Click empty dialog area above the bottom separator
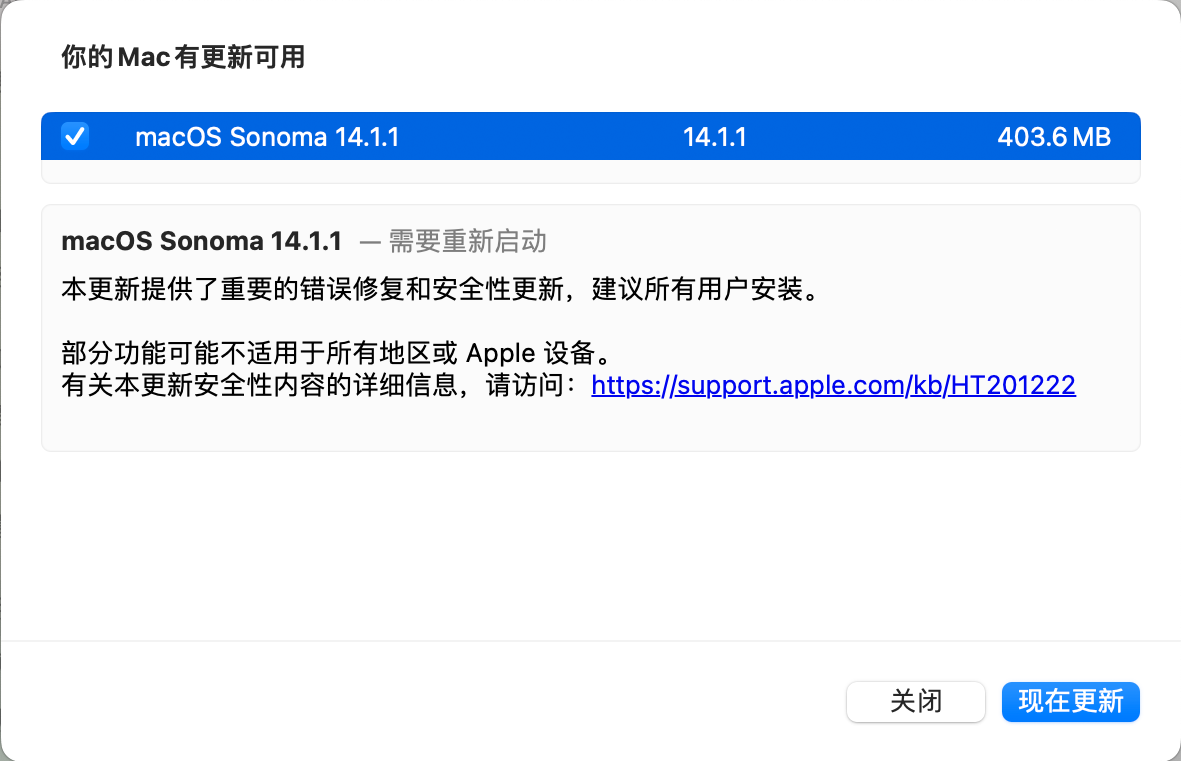This screenshot has height=761, width=1181. [x=590, y=550]
